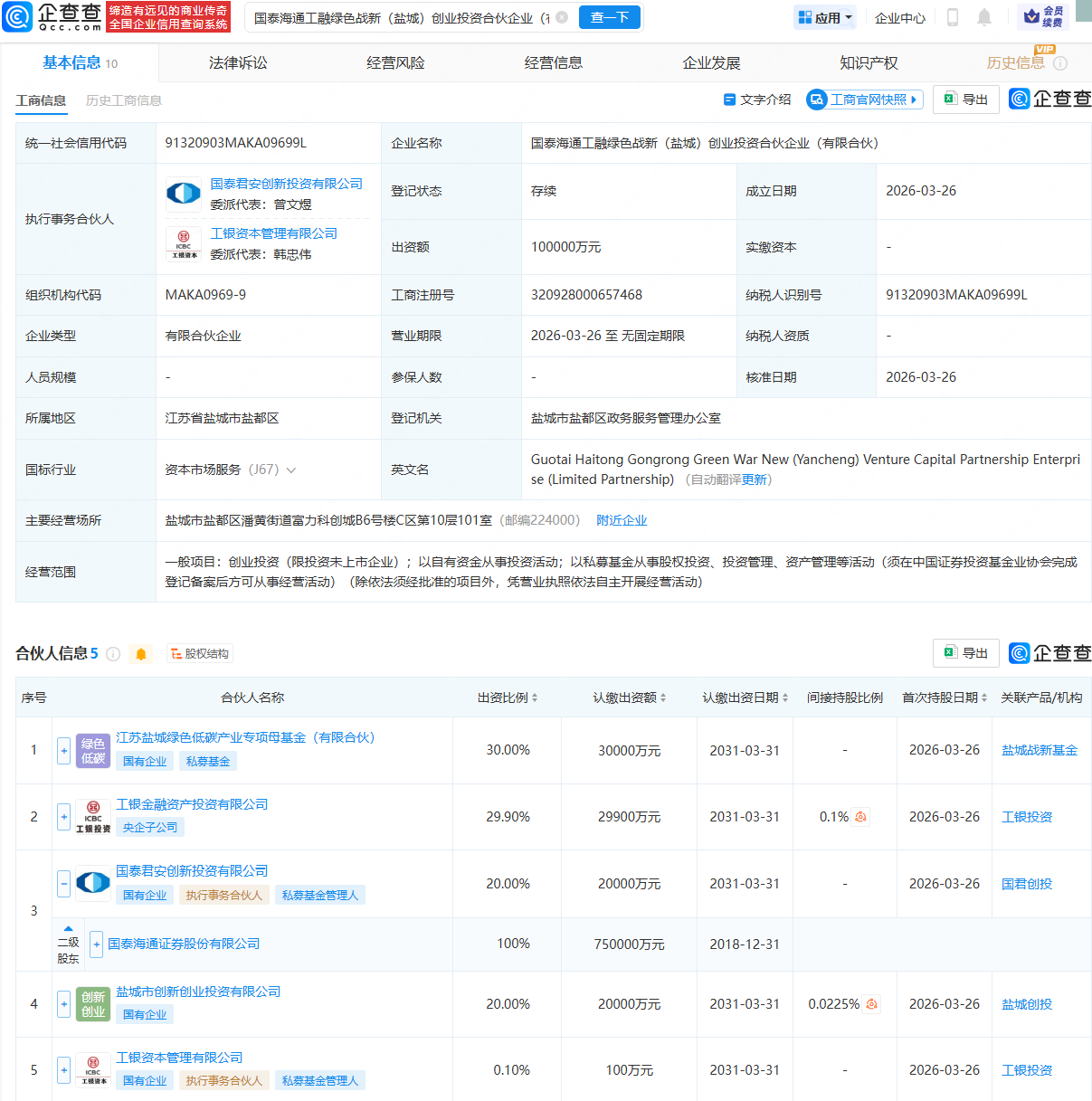The image size is (1092, 1101).
Task: Click the red penetration icon beside 0.1% shareholding
Action: 860,816
